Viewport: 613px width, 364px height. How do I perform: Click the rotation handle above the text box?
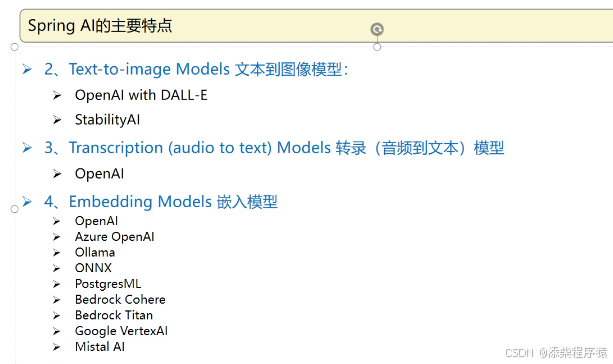[x=377, y=29]
